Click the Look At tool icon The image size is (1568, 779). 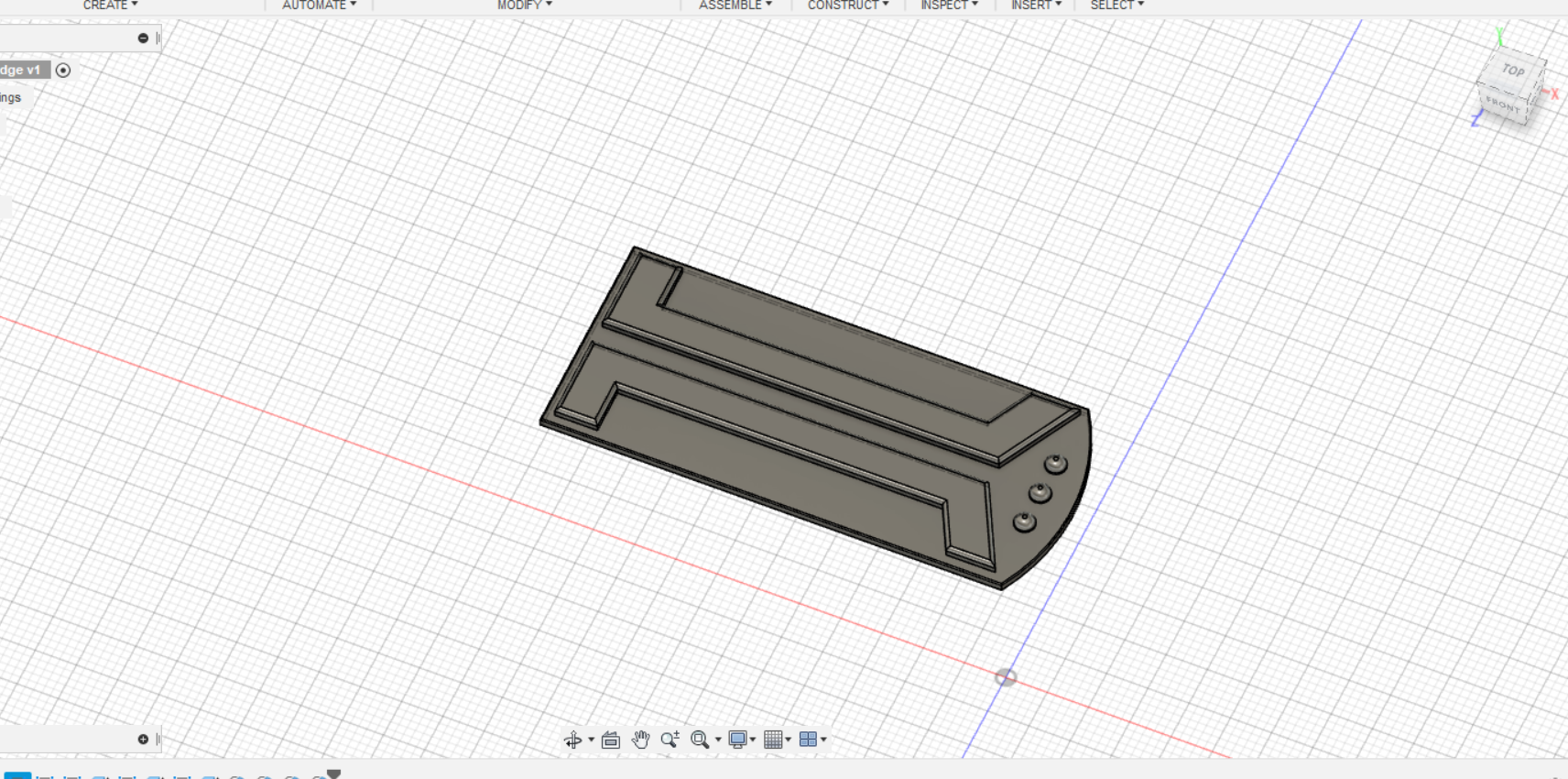point(611,740)
